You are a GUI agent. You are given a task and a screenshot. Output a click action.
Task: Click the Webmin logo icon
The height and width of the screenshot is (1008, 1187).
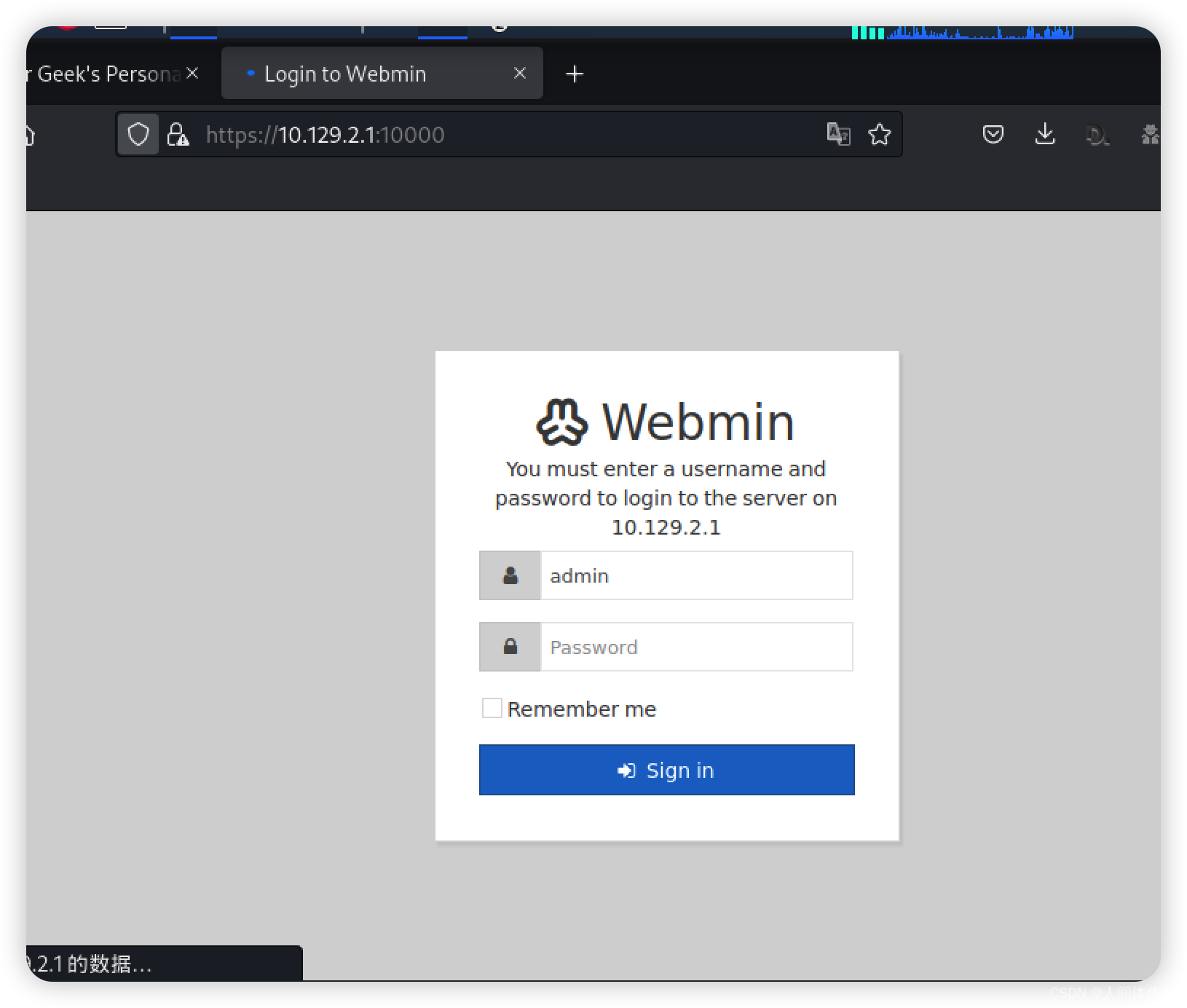pyautogui.click(x=561, y=422)
